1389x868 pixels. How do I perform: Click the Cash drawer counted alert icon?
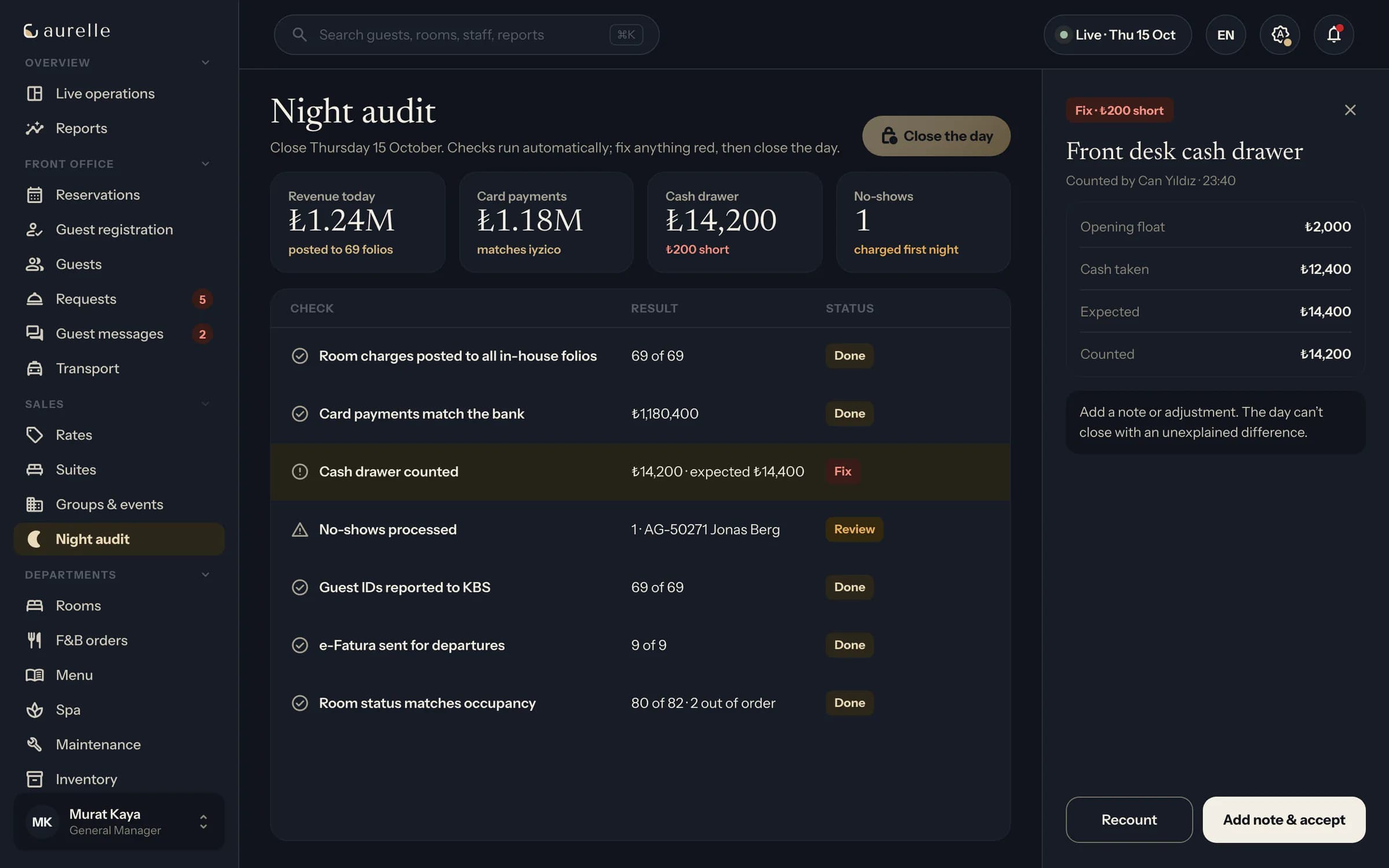click(300, 472)
